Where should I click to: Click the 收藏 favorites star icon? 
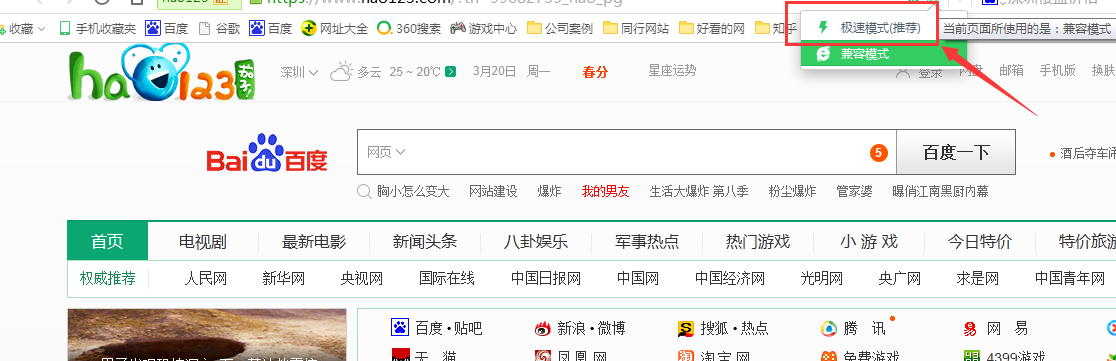[x=3, y=29]
